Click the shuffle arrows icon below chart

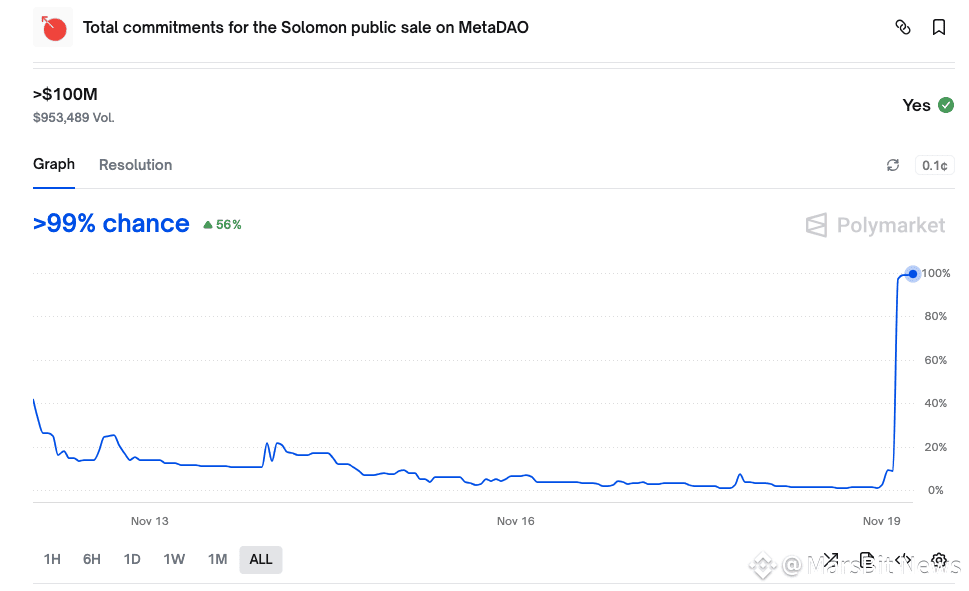click(x=830, y=560)
